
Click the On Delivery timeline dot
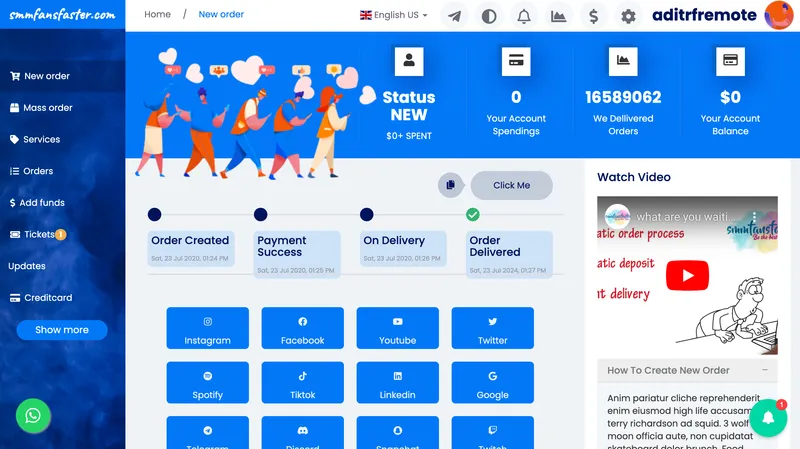click(x=366, y=215)
